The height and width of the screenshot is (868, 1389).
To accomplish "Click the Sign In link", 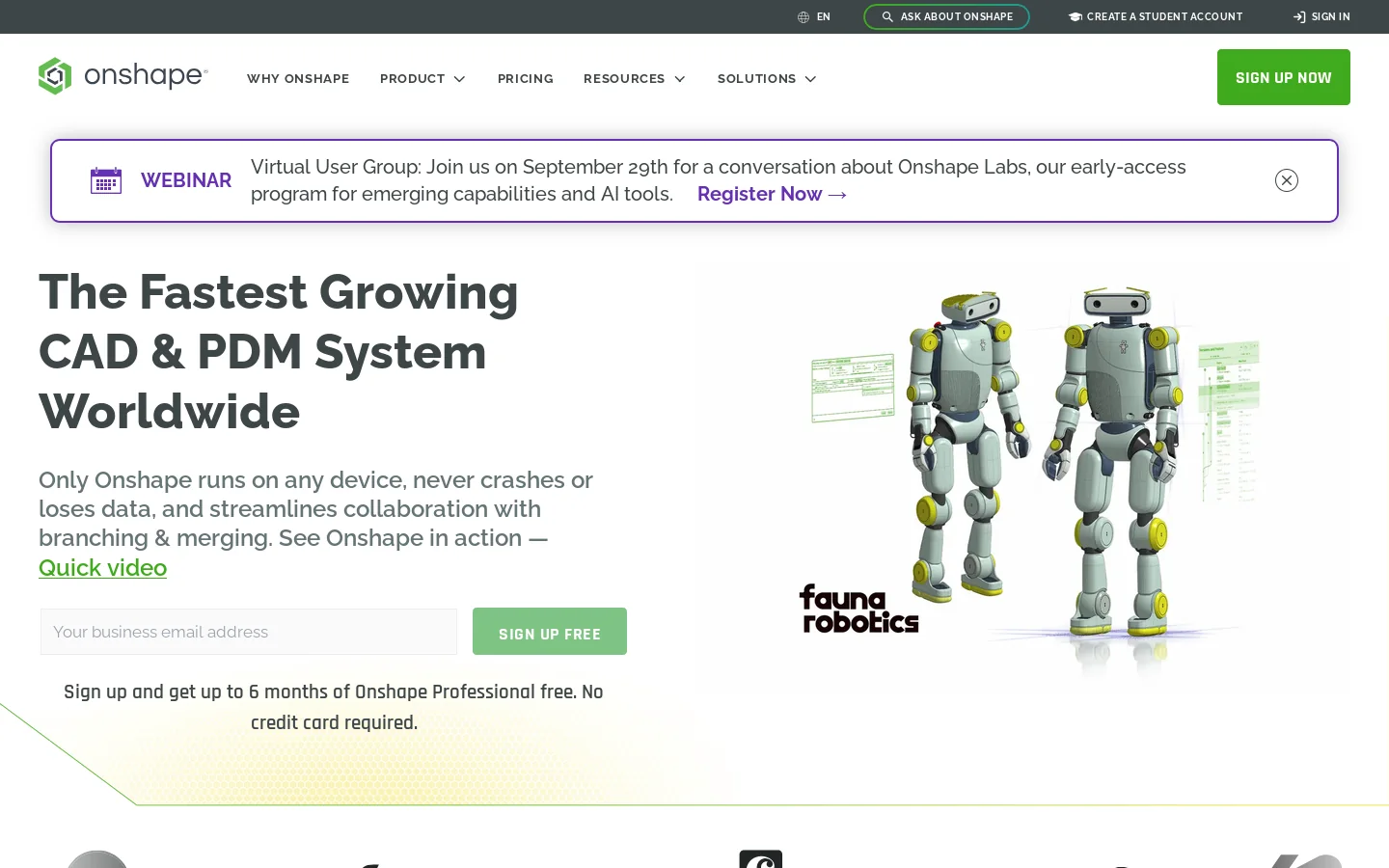I will click(1321, 17).
